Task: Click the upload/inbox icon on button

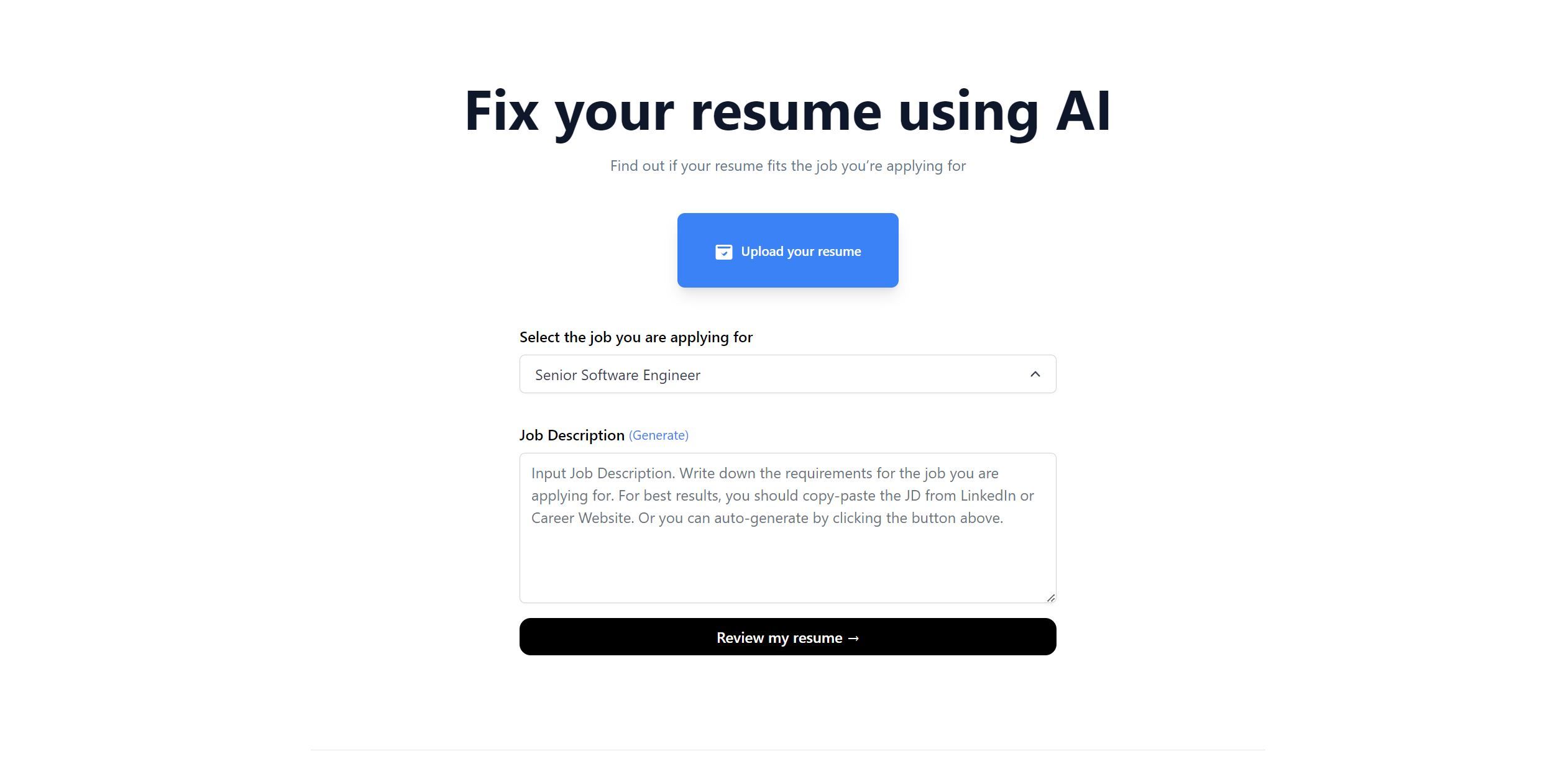Action: point(722,250)
